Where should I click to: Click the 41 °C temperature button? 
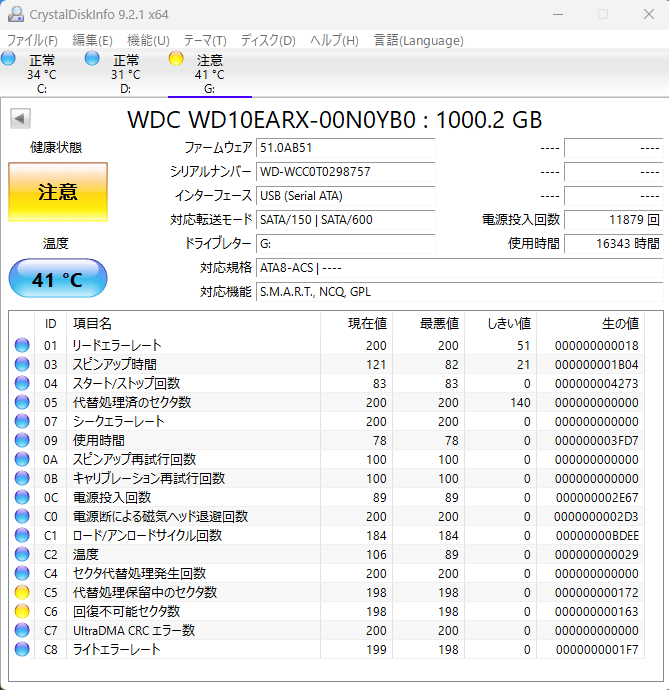(x=58, y=279)
